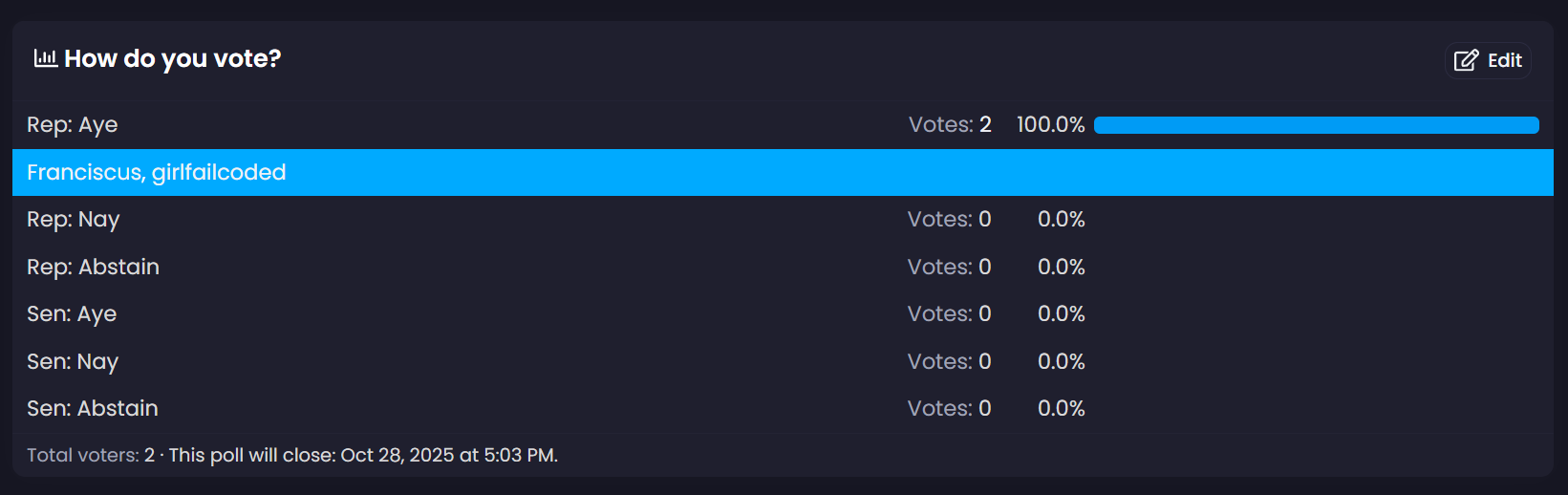
Task: Expand Rep: Nay Votes: 0 count
Action: 949,220
